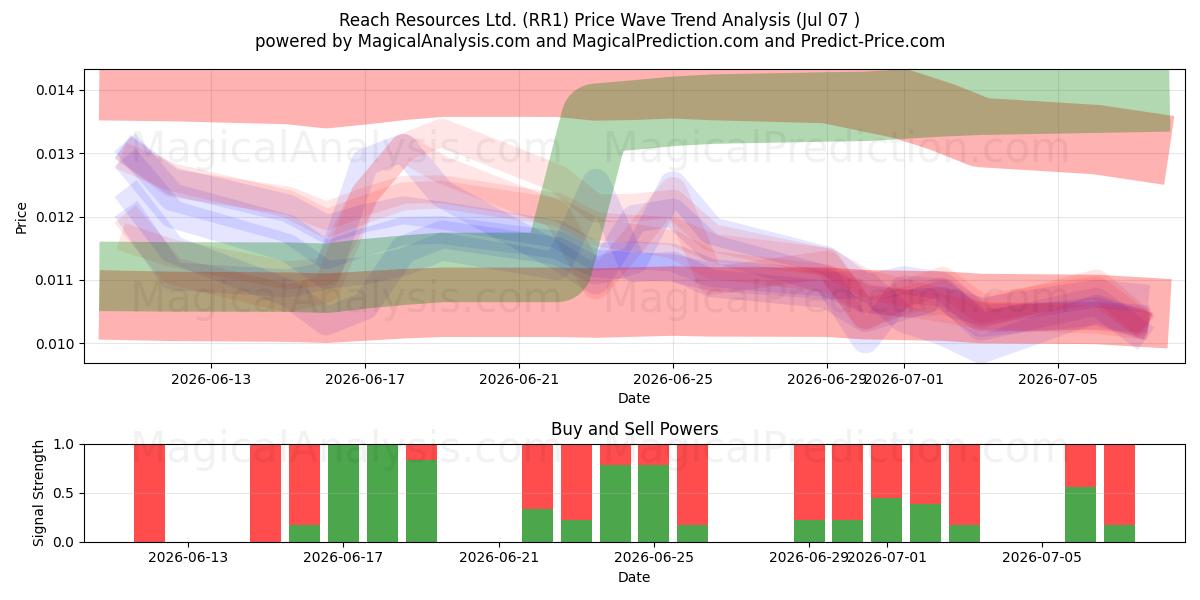Click 2026-07-05 date under the Buy and Sell chart
Viewport: 1200px width, 600px height.
tap(1042, 558)
